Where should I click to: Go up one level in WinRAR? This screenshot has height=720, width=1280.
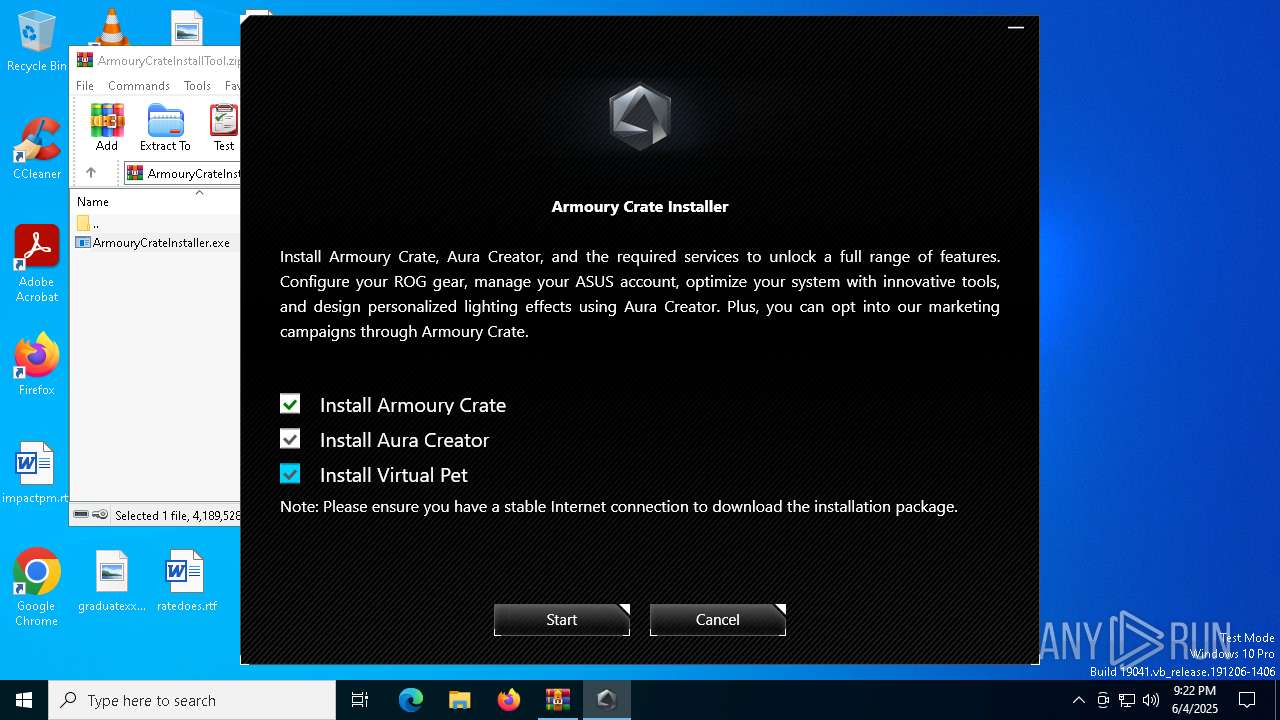(91, 173)
